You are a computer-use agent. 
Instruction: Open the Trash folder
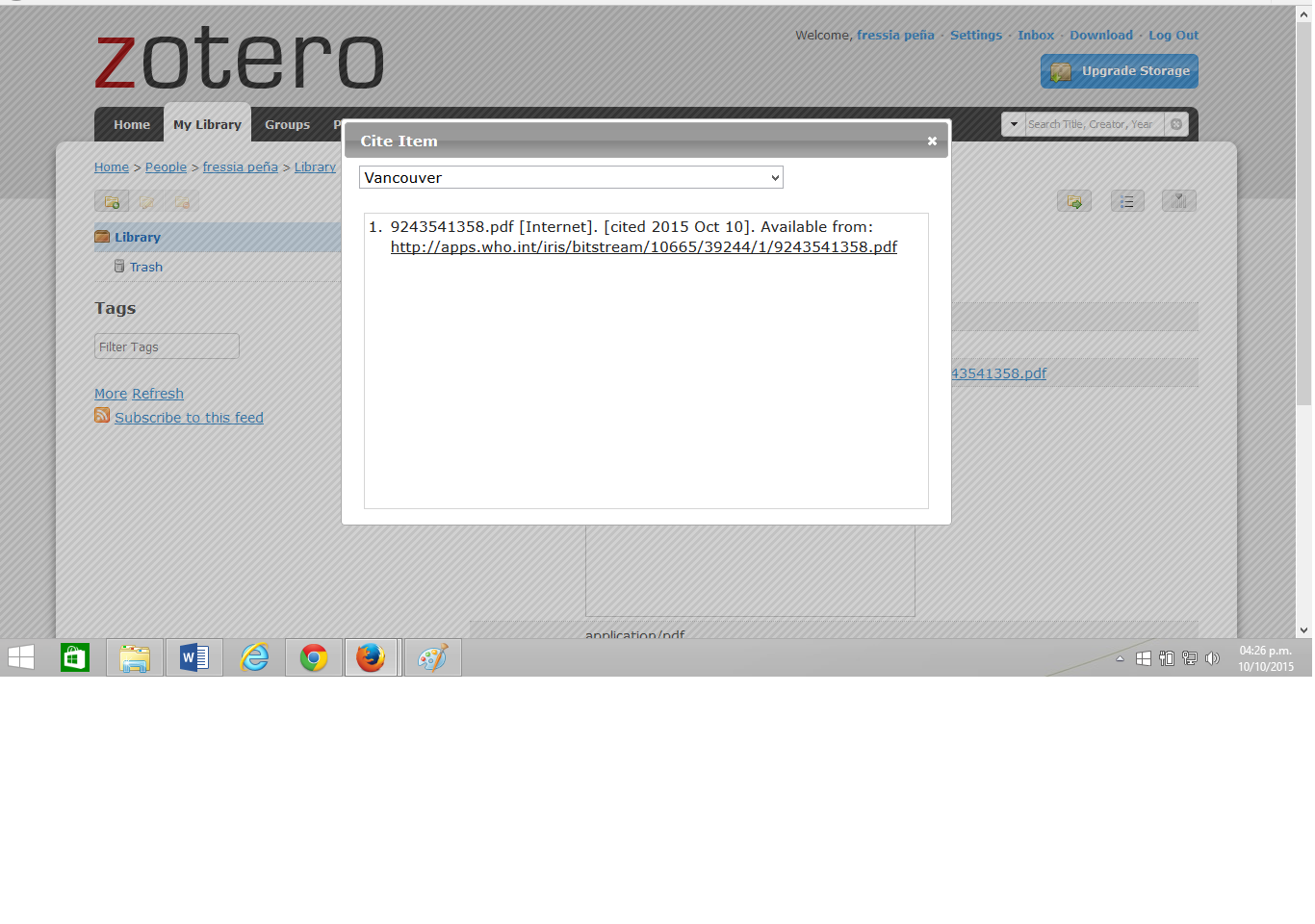tap(145, 267)
